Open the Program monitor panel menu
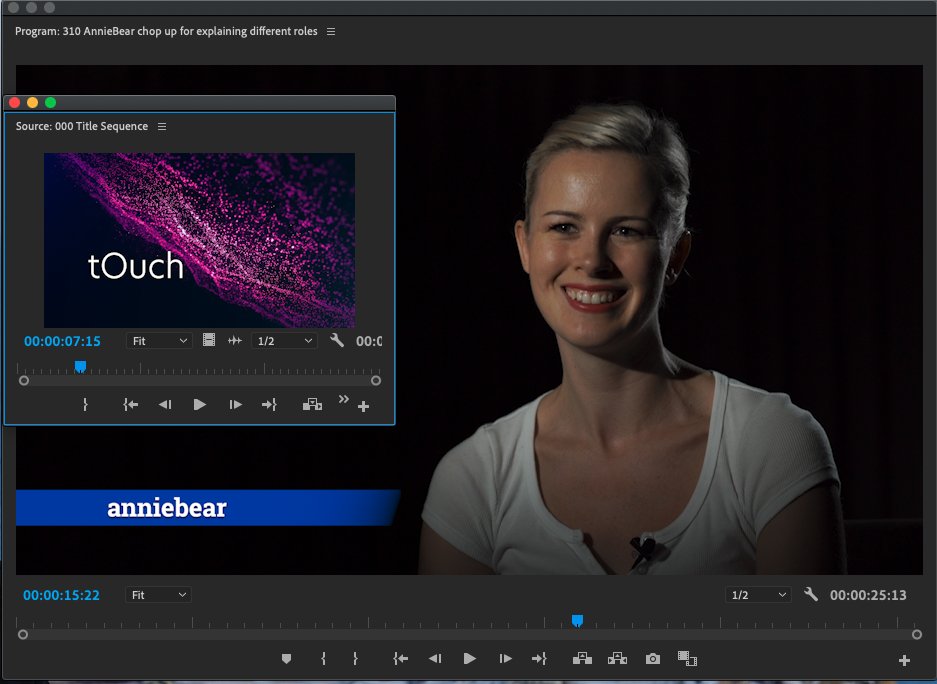 pyautogui.click(x=331, y=32)
